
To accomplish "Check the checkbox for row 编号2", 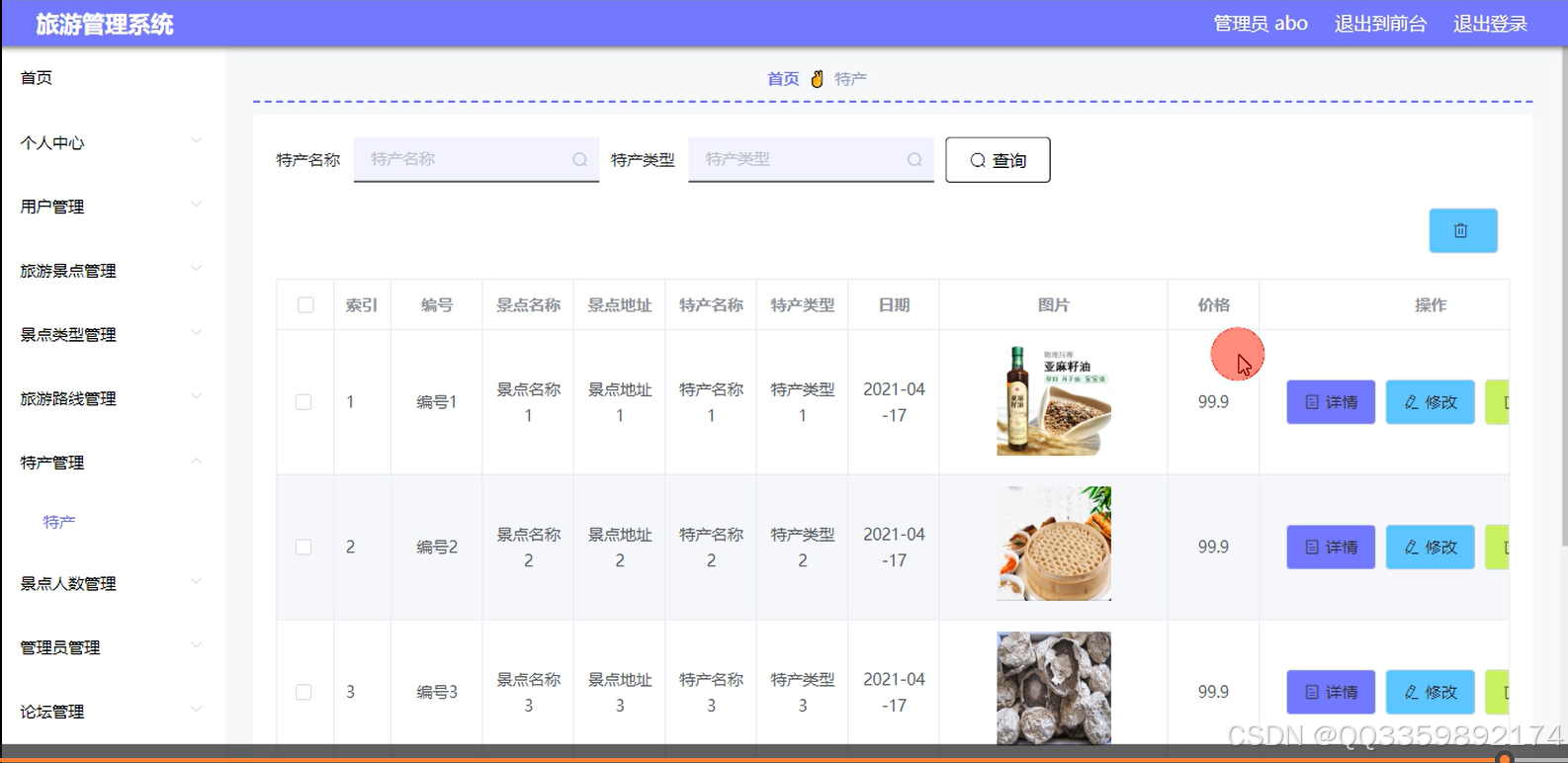I will 304,547.
